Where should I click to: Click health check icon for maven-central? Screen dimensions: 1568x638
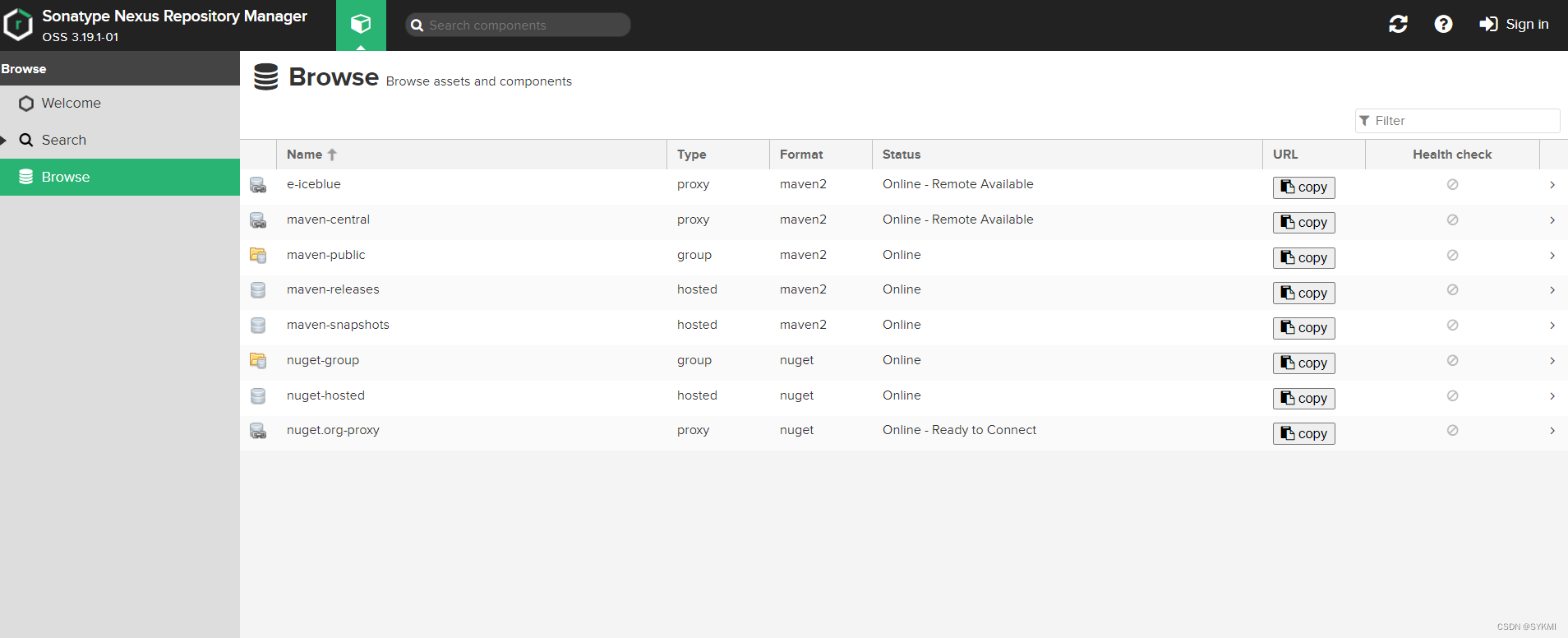1452,220
